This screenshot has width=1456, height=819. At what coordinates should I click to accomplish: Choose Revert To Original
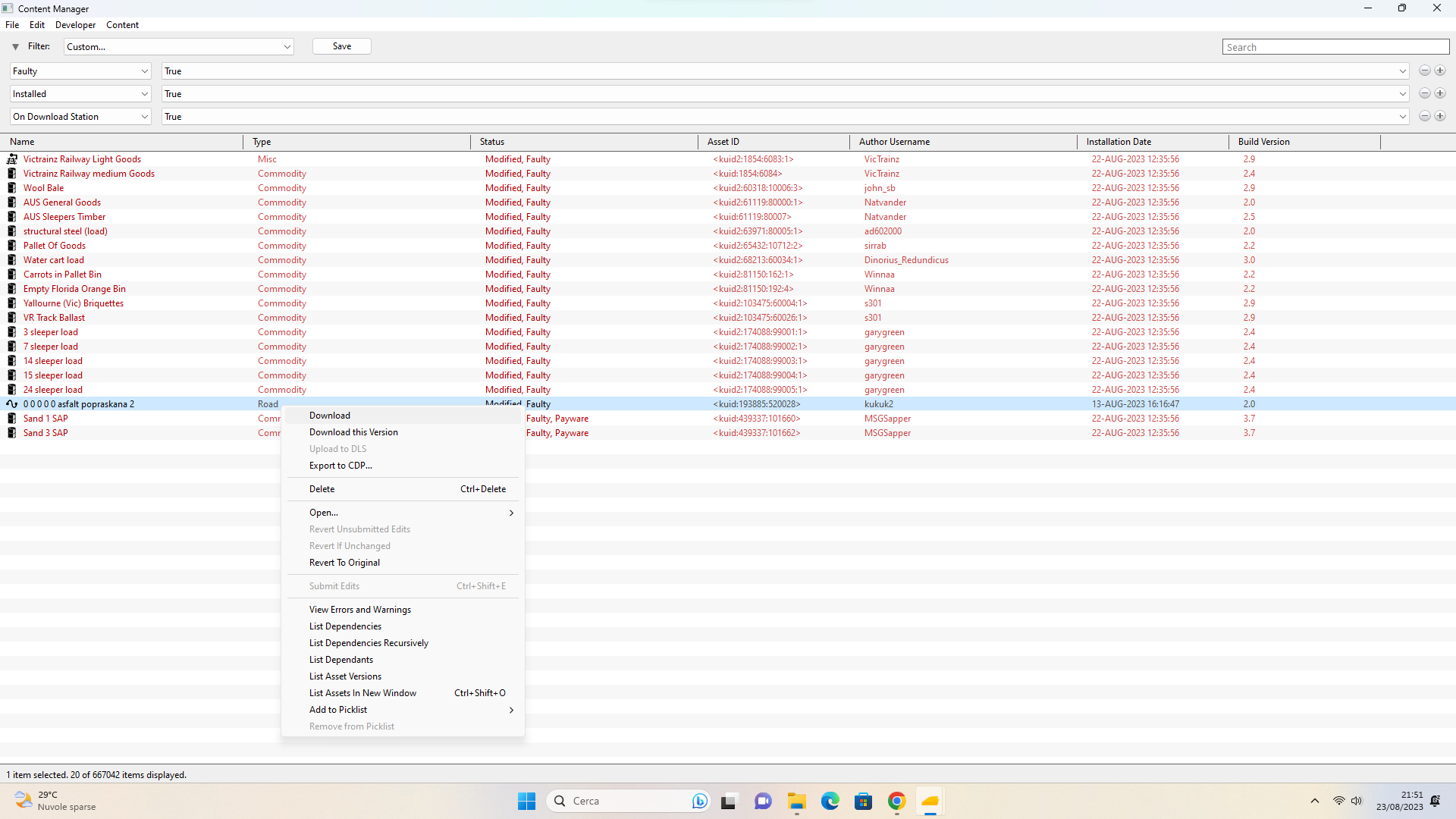[403, 563]
